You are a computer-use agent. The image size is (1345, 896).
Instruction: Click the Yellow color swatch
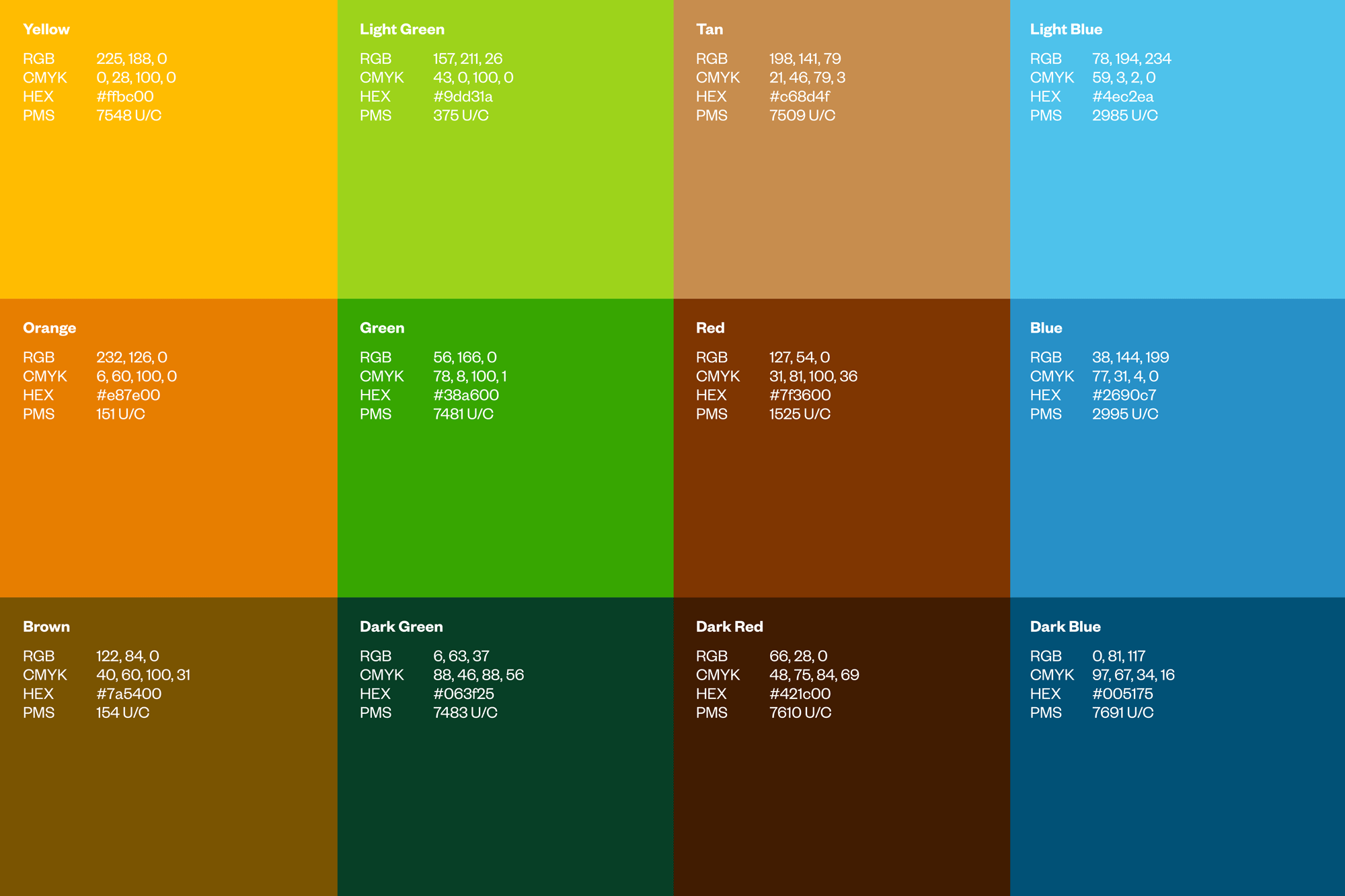pyautogui.click(x=168, y=202)
